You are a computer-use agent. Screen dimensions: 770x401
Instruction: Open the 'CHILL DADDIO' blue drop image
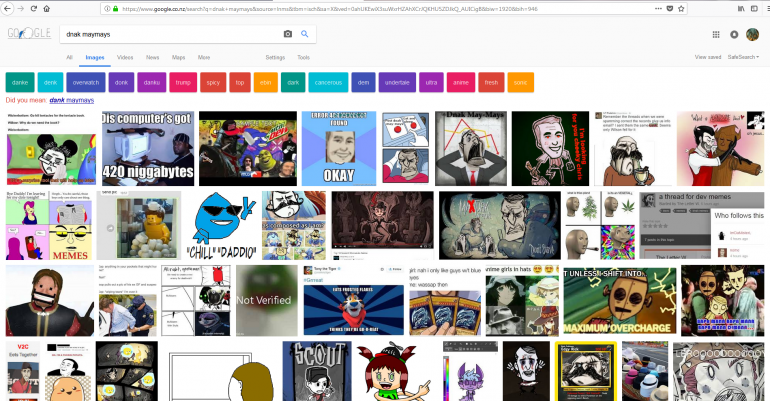point(221,225)
